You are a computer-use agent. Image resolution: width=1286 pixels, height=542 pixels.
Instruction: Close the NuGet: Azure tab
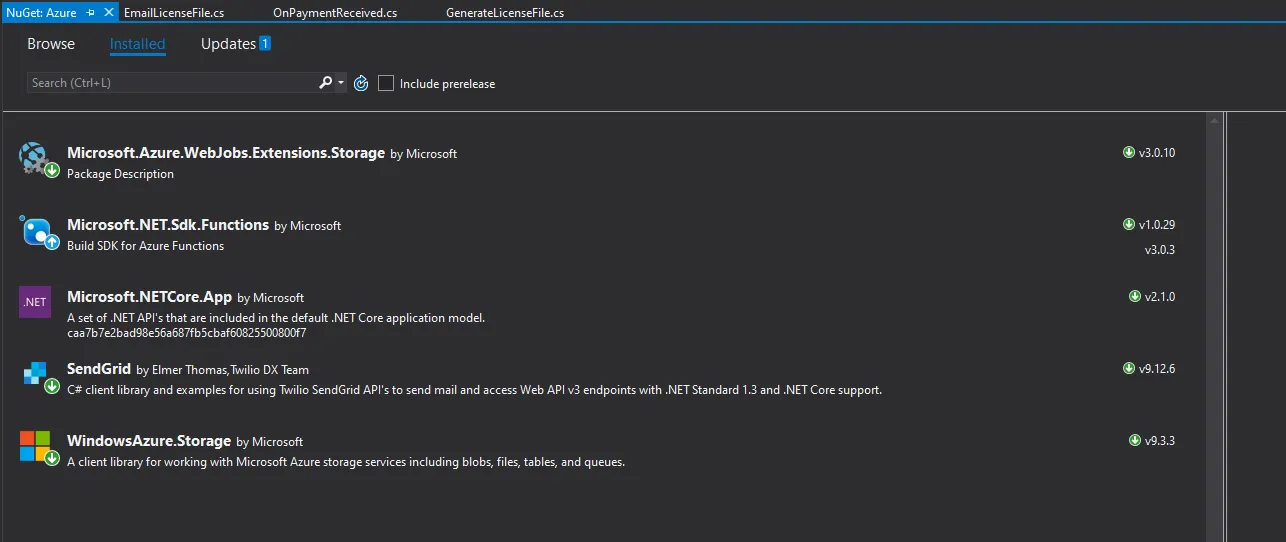point(107,13)
